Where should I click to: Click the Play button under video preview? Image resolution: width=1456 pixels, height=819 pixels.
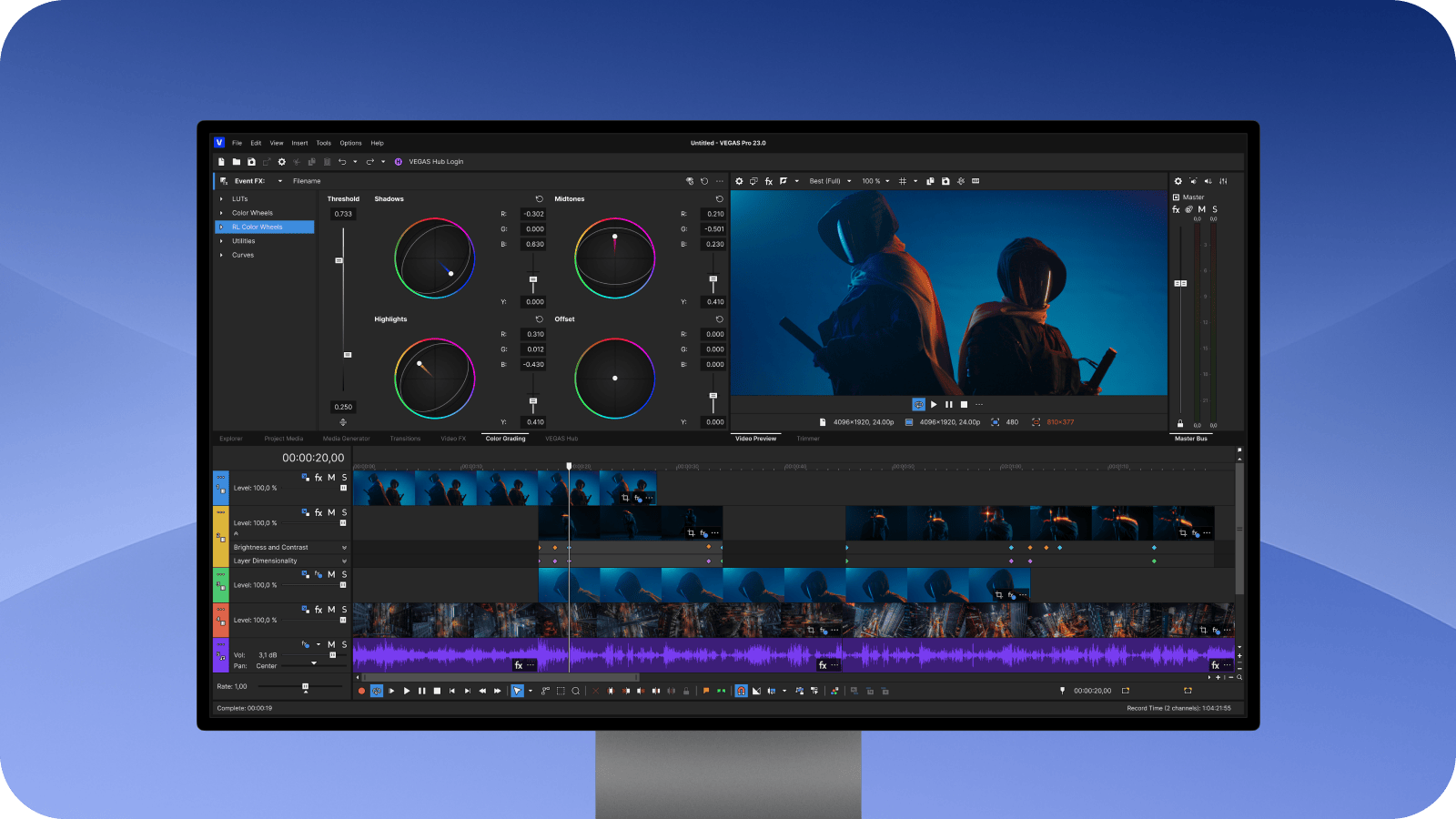[x=934, y=404]
